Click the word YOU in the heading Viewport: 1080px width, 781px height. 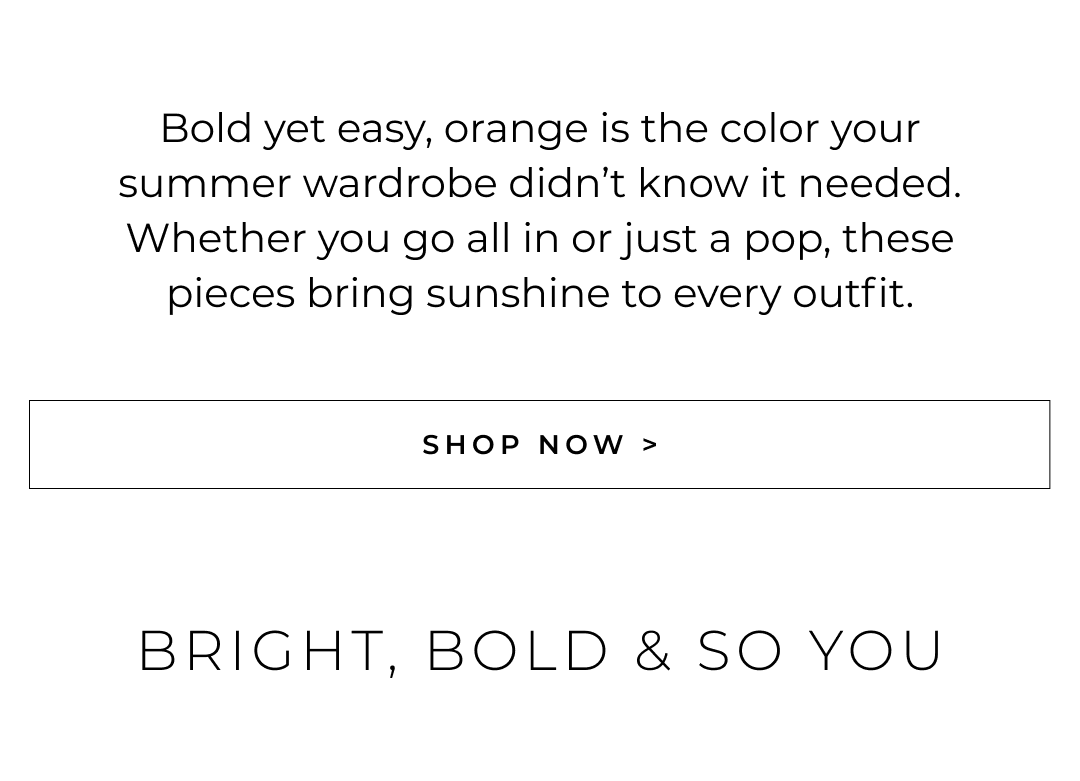click(876, 651)
